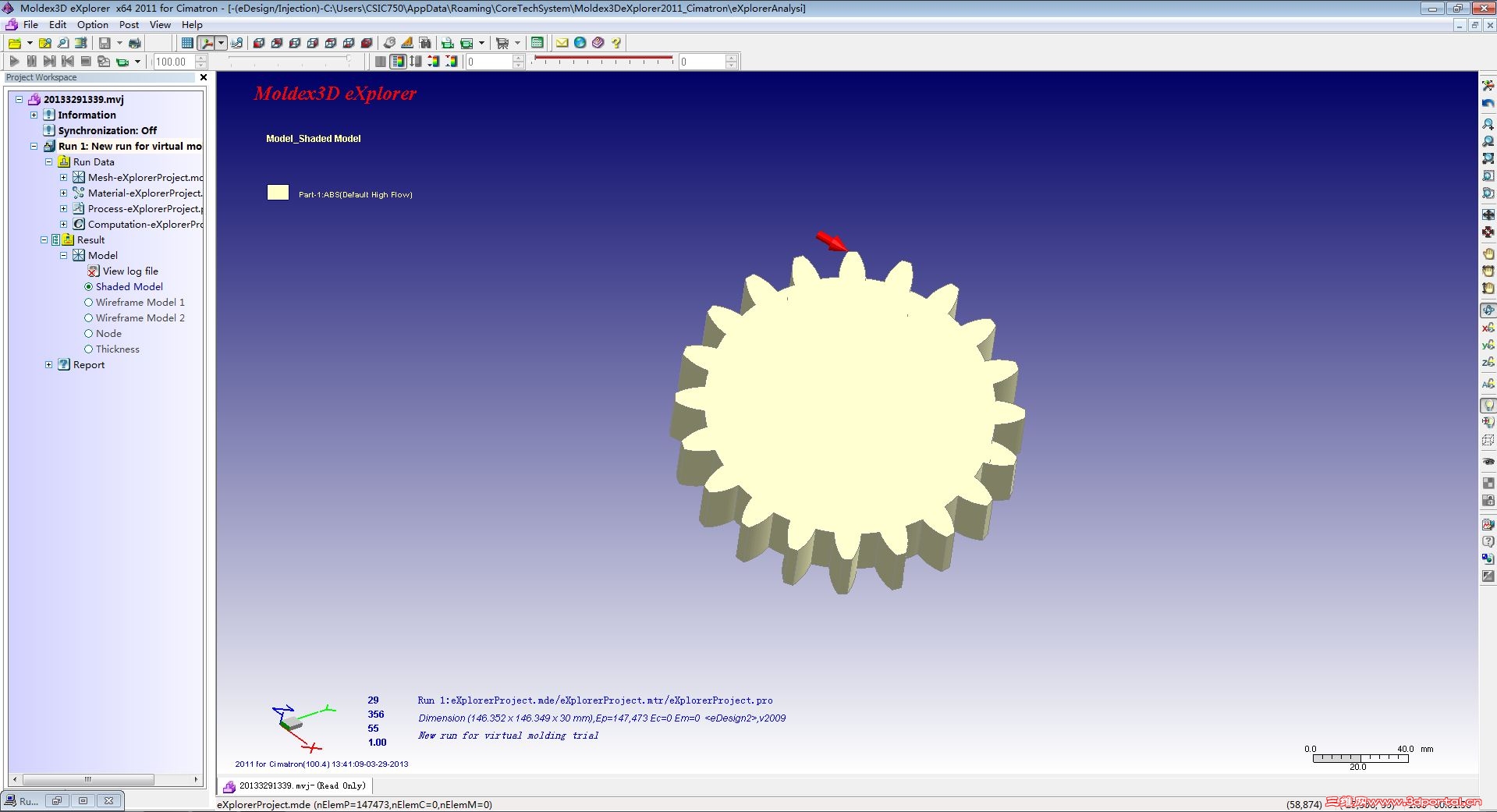
Task: Click the rotate about X axis icon
Action: click(x=1488, y=328)
